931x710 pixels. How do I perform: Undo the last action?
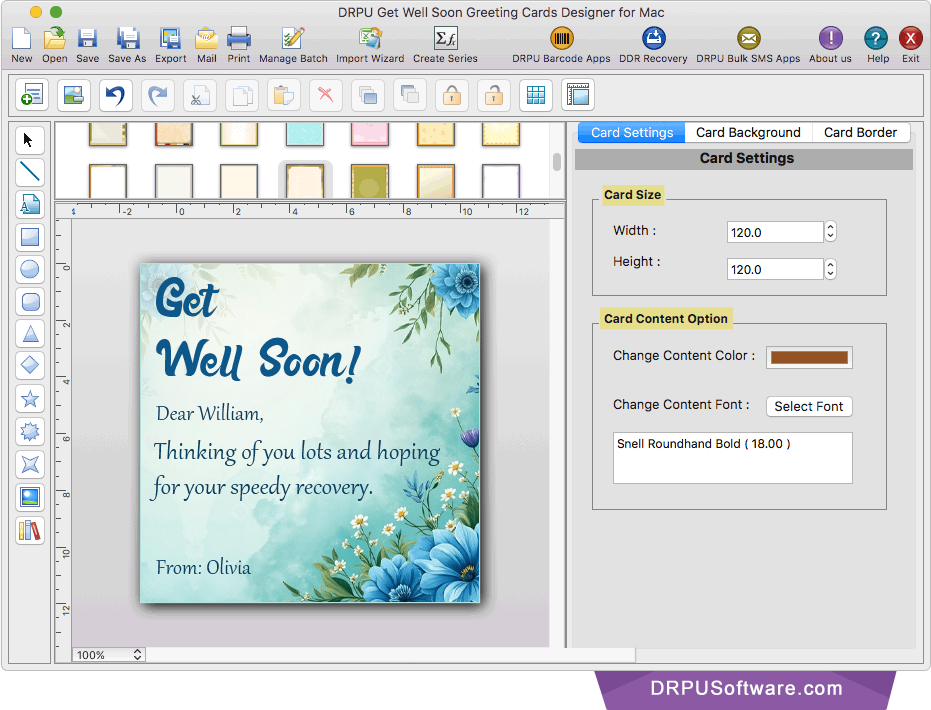pyautogui.click(x=114, y=95)
